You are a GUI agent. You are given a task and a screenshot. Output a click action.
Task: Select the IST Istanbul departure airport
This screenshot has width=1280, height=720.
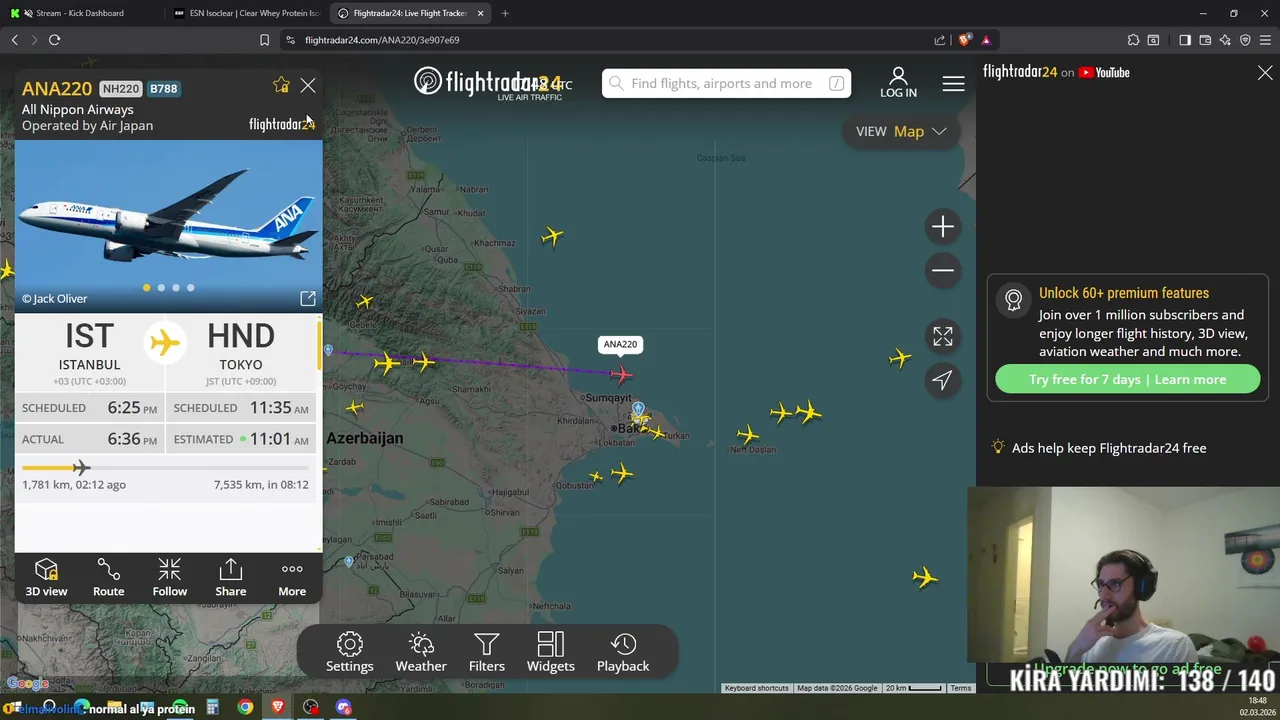point(89,352)
